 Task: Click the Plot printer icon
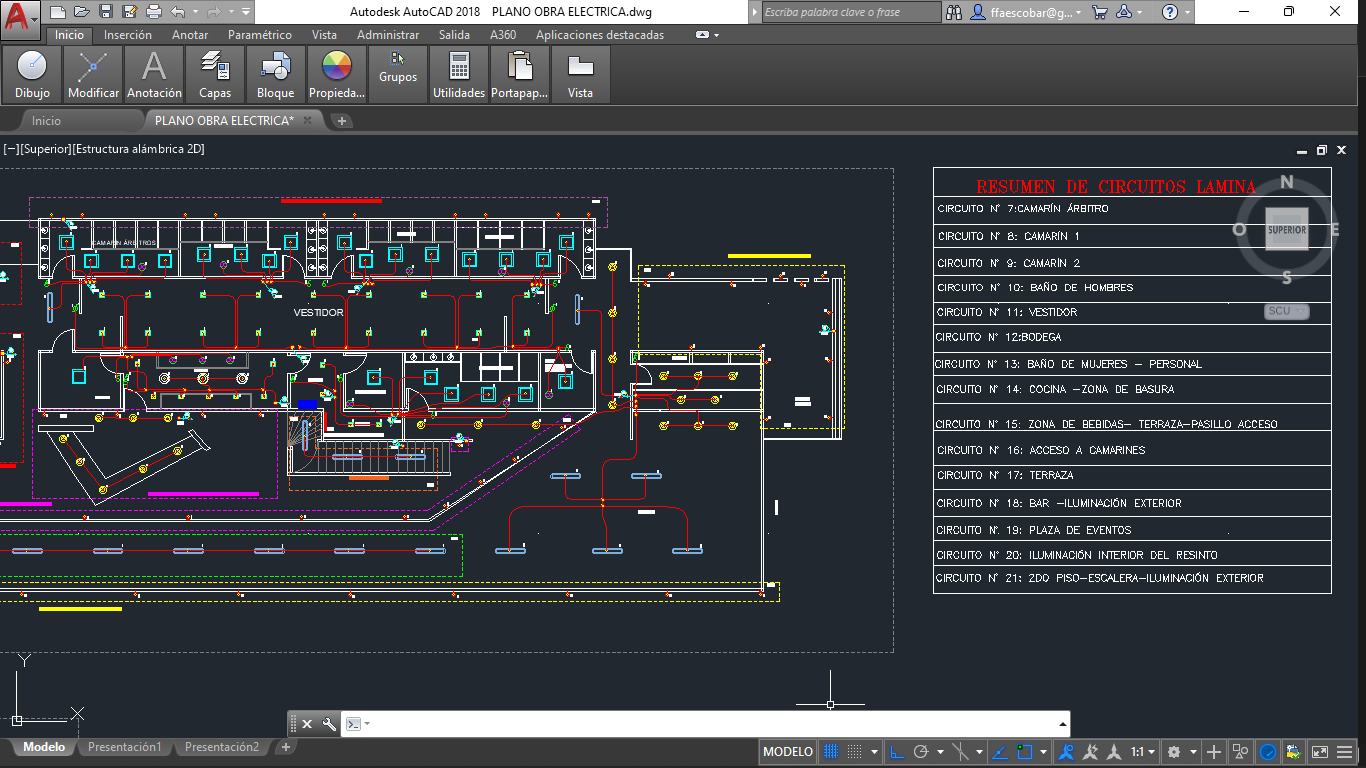point(154,12)
